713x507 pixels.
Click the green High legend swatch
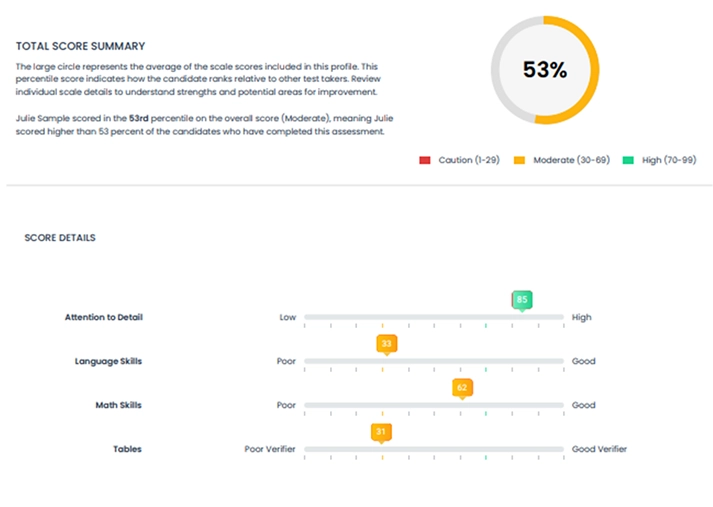coord(626,160)
